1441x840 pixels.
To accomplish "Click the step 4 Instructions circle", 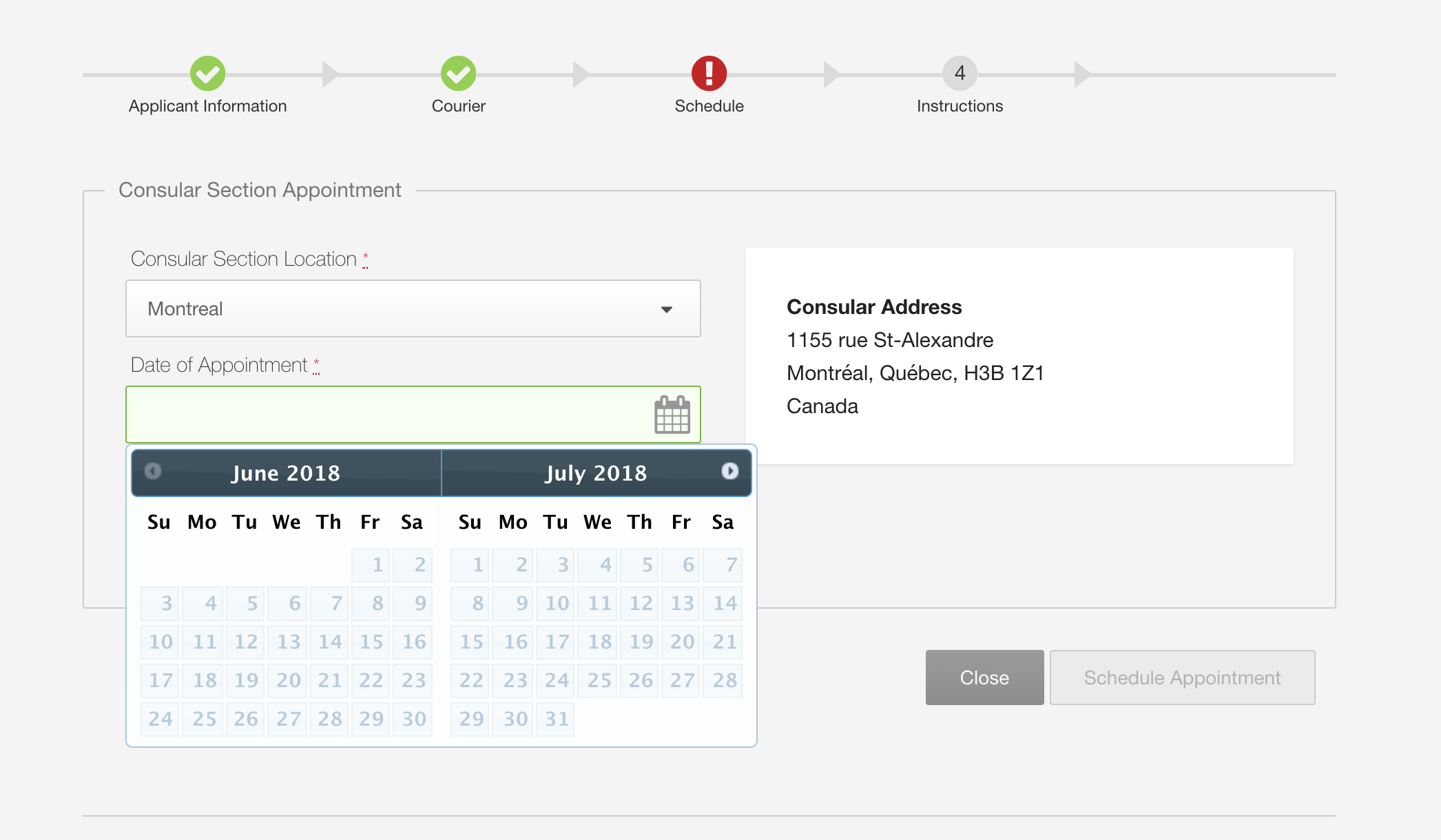I will 960,73.
